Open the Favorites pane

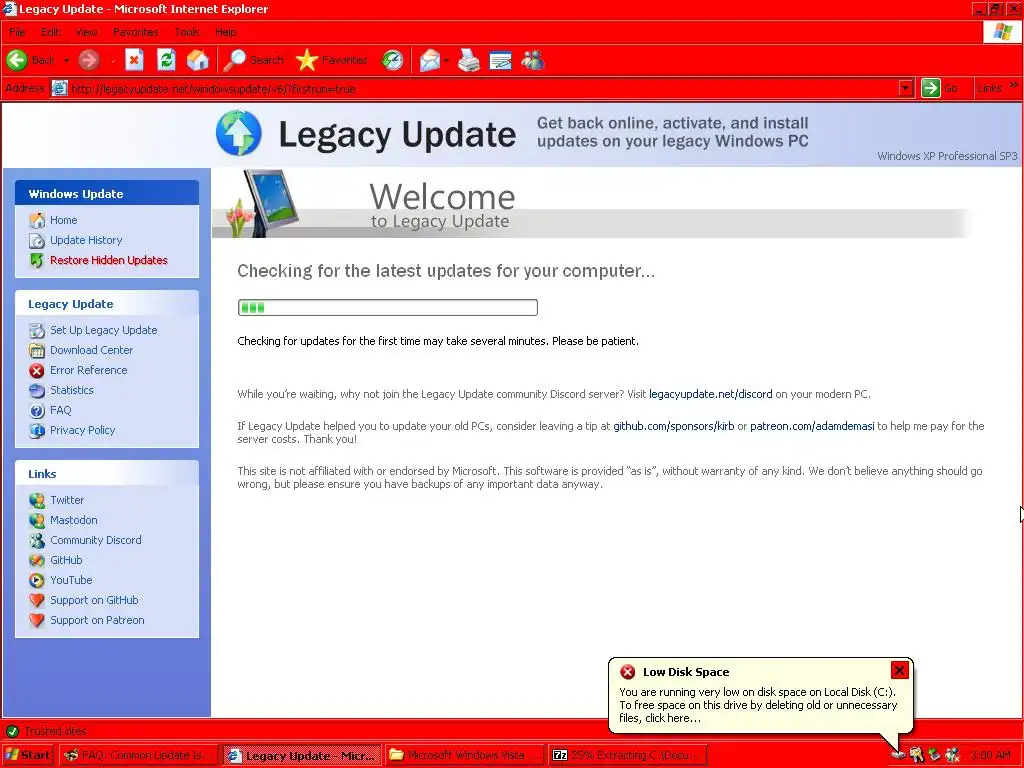tap(332, 60)
